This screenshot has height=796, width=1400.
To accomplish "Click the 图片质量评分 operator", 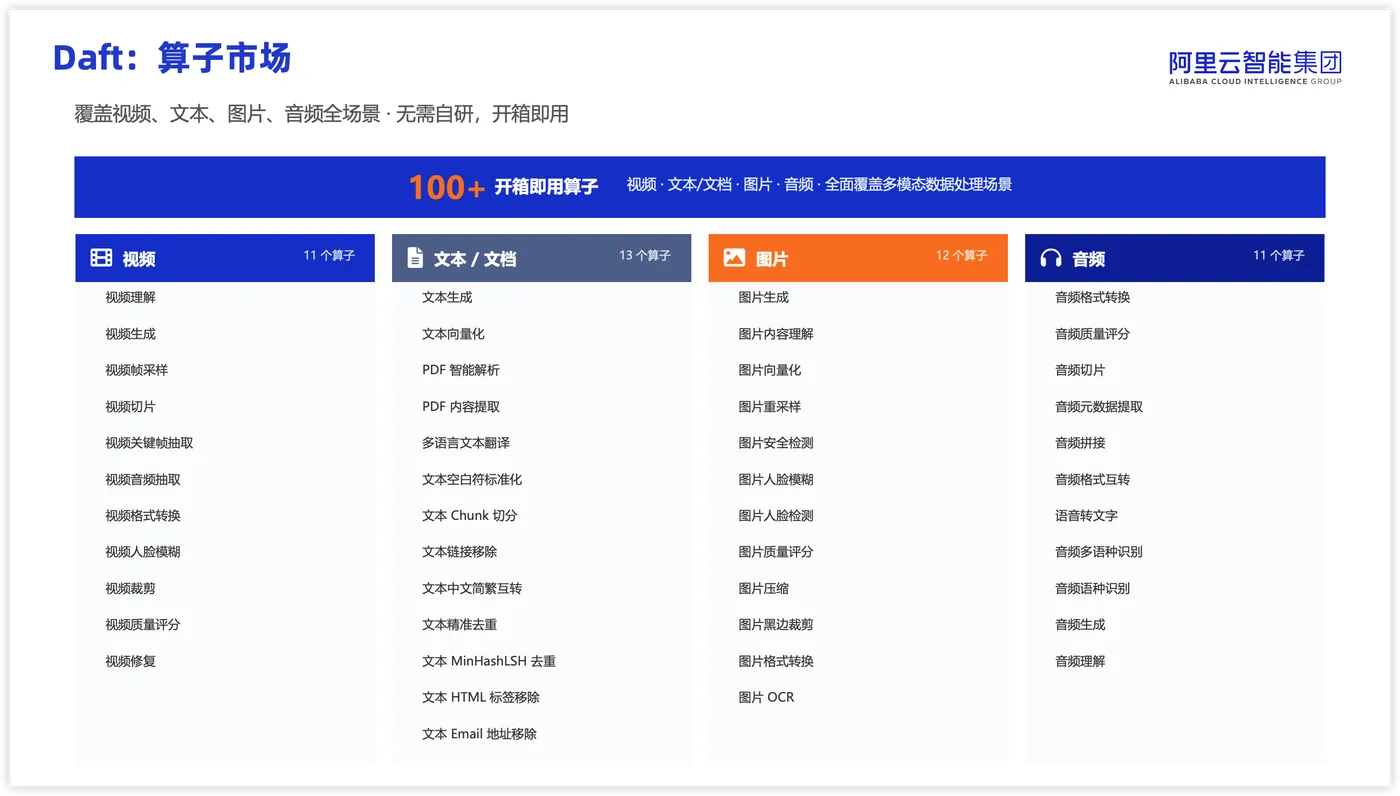I will pyautogui.click(x=776, y=552).
